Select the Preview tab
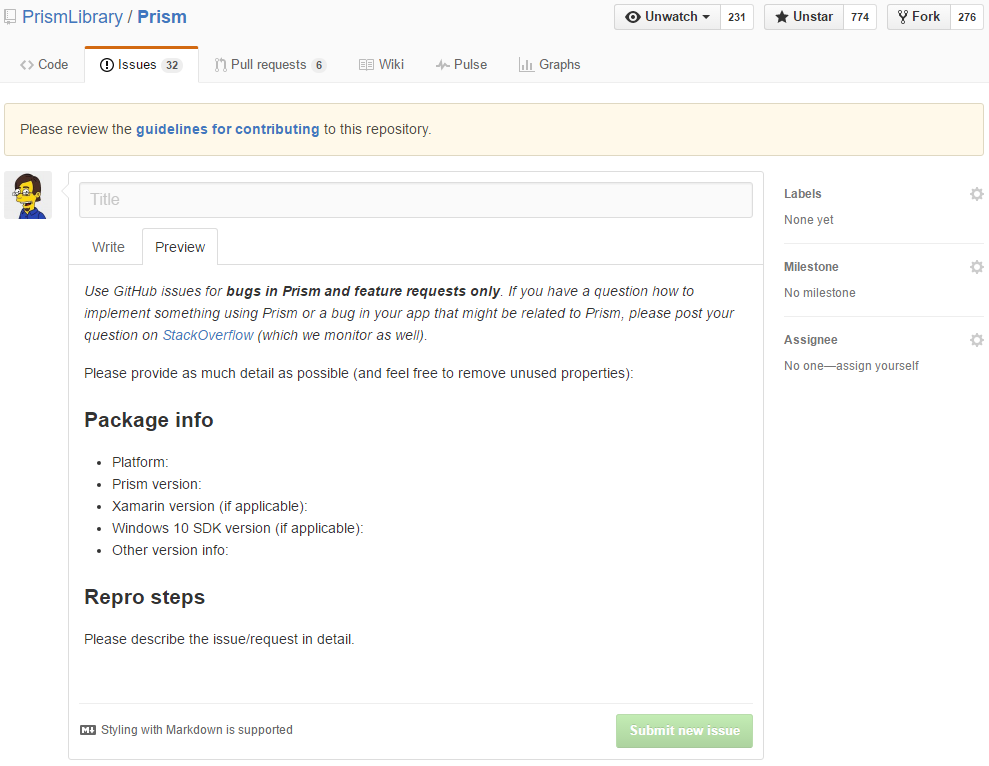Viewport: 989px width, 766px height. (x=180, y=247)
